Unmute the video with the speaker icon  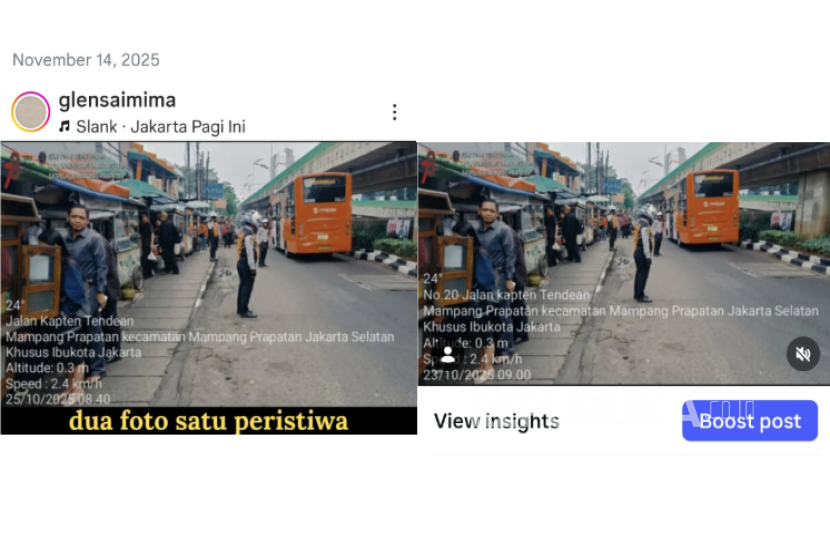(803, 354)
